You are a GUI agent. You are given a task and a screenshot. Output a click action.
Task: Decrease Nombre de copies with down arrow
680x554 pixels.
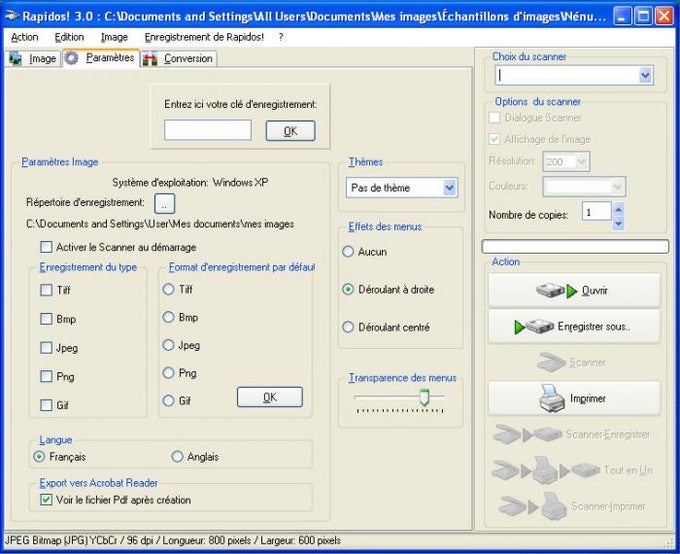[x=618, y=224]
